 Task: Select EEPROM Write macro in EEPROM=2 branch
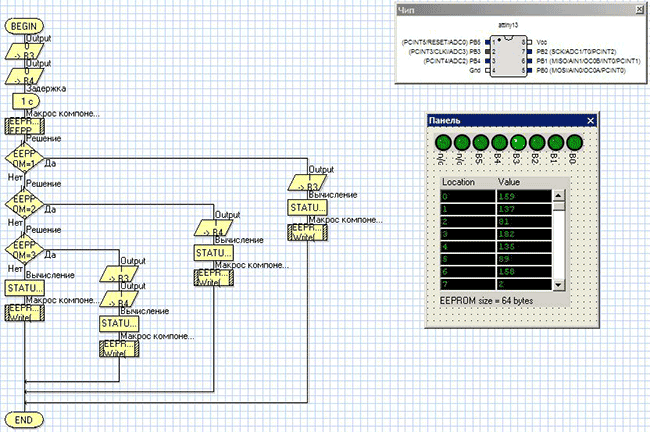213,278
